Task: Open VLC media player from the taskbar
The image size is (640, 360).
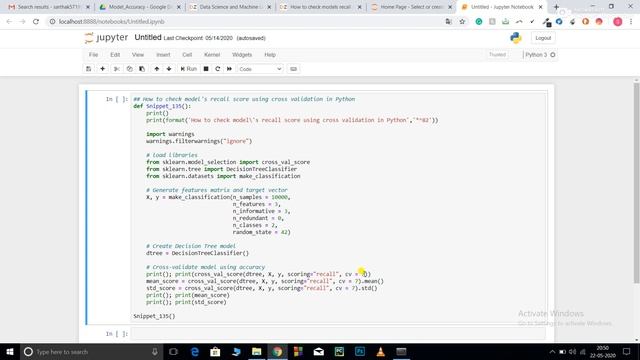Action: point(380,351)
